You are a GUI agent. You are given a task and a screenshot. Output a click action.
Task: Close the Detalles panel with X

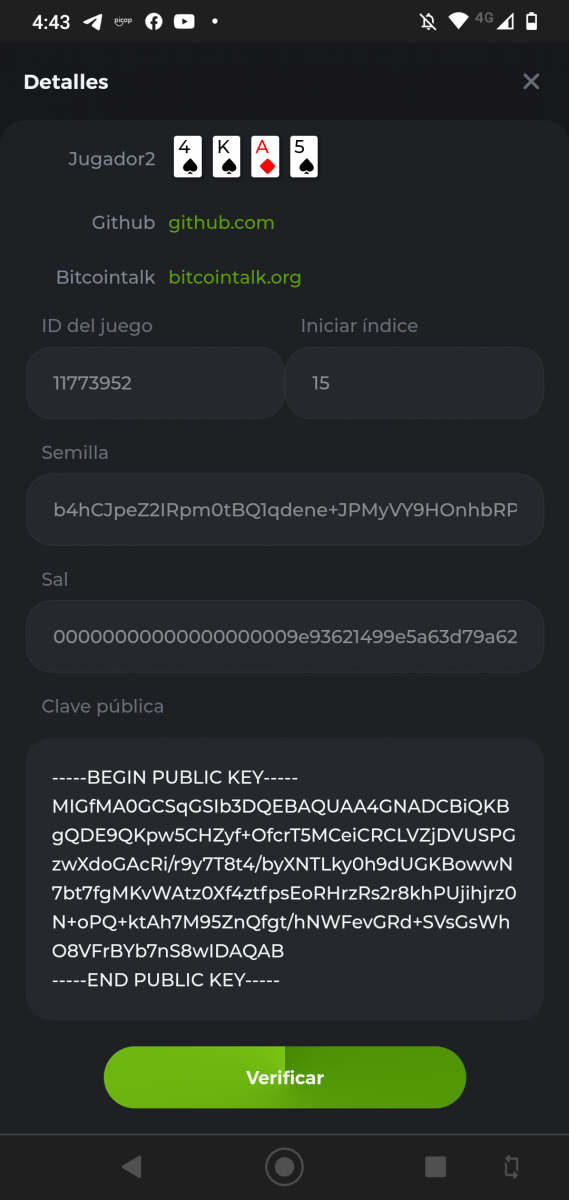[531, 82]
